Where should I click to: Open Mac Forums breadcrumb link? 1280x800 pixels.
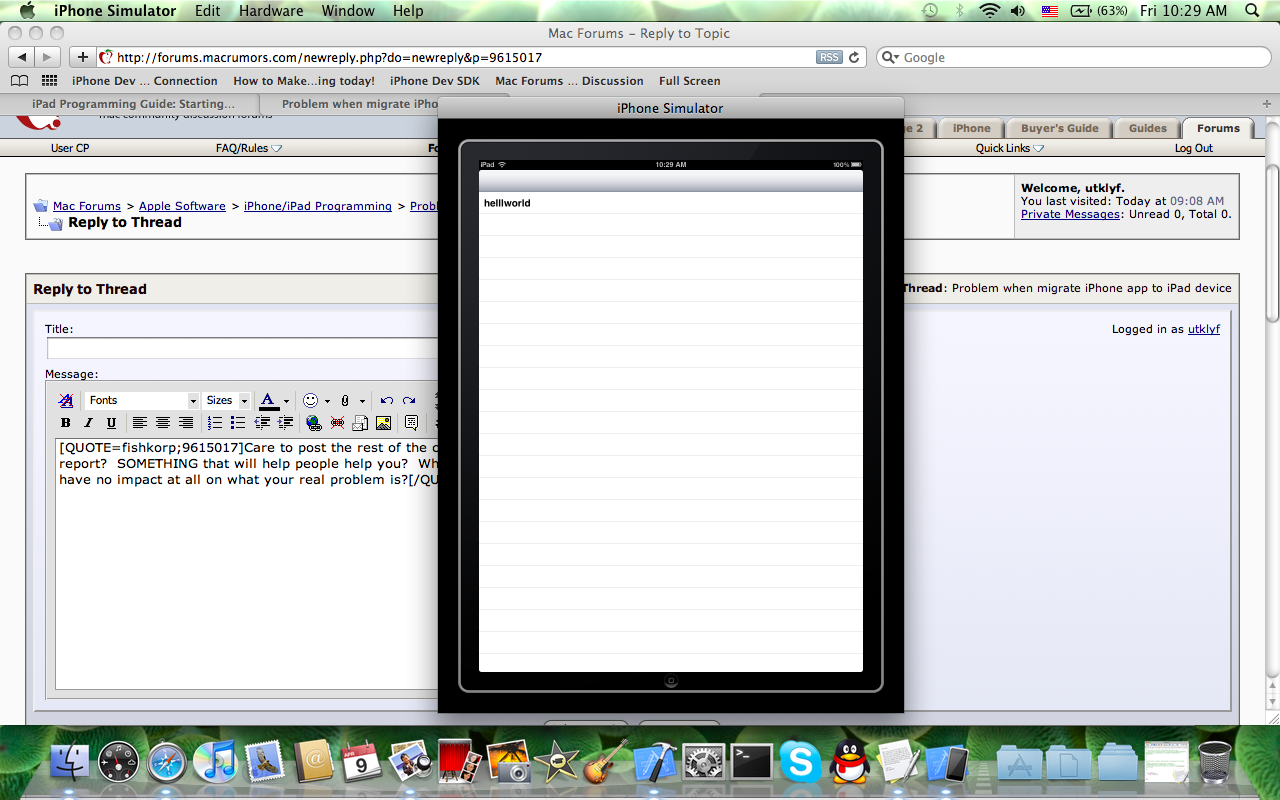(x=87, y=206)
